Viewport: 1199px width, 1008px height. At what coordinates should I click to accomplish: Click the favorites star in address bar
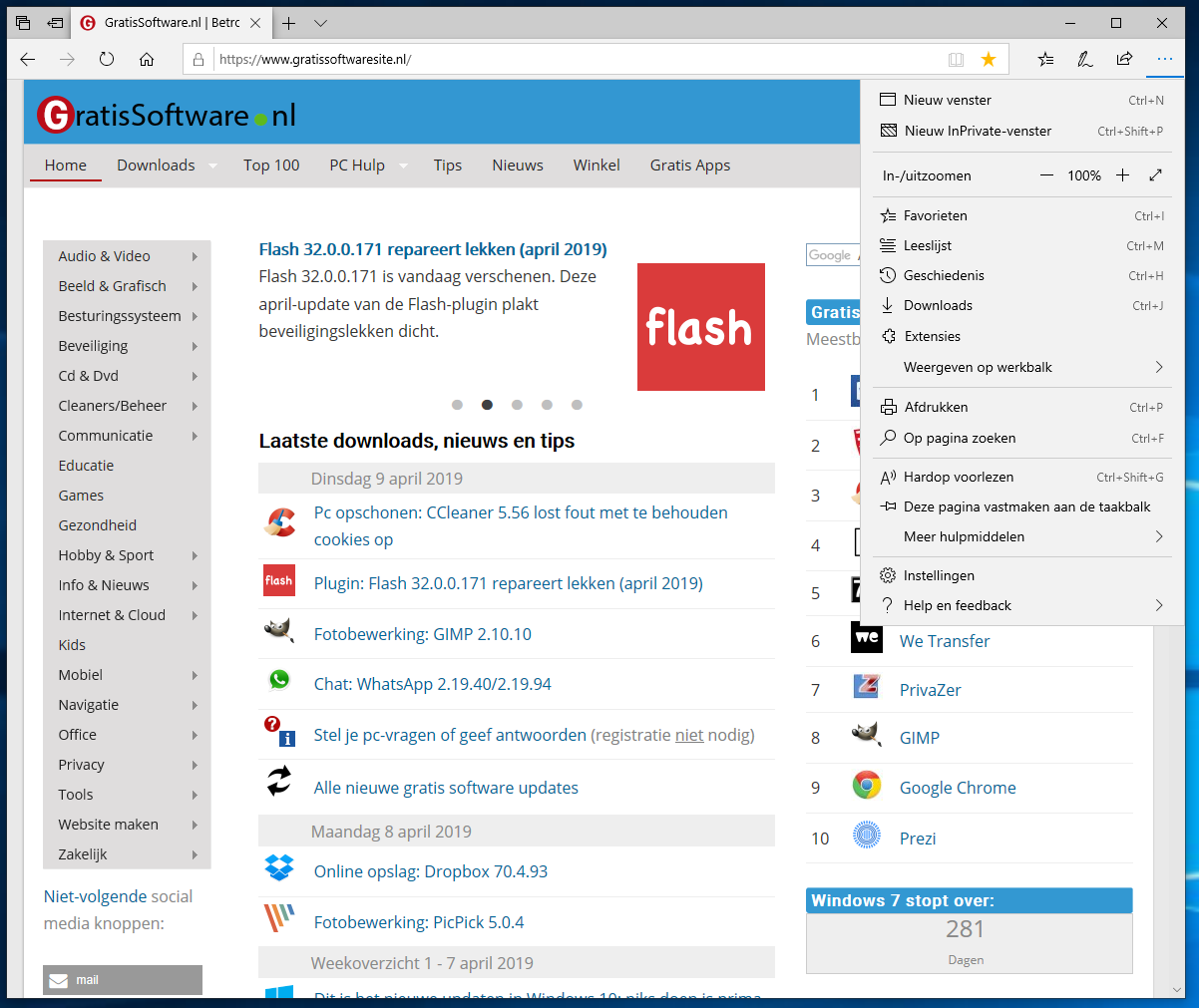tap(988, 60)
